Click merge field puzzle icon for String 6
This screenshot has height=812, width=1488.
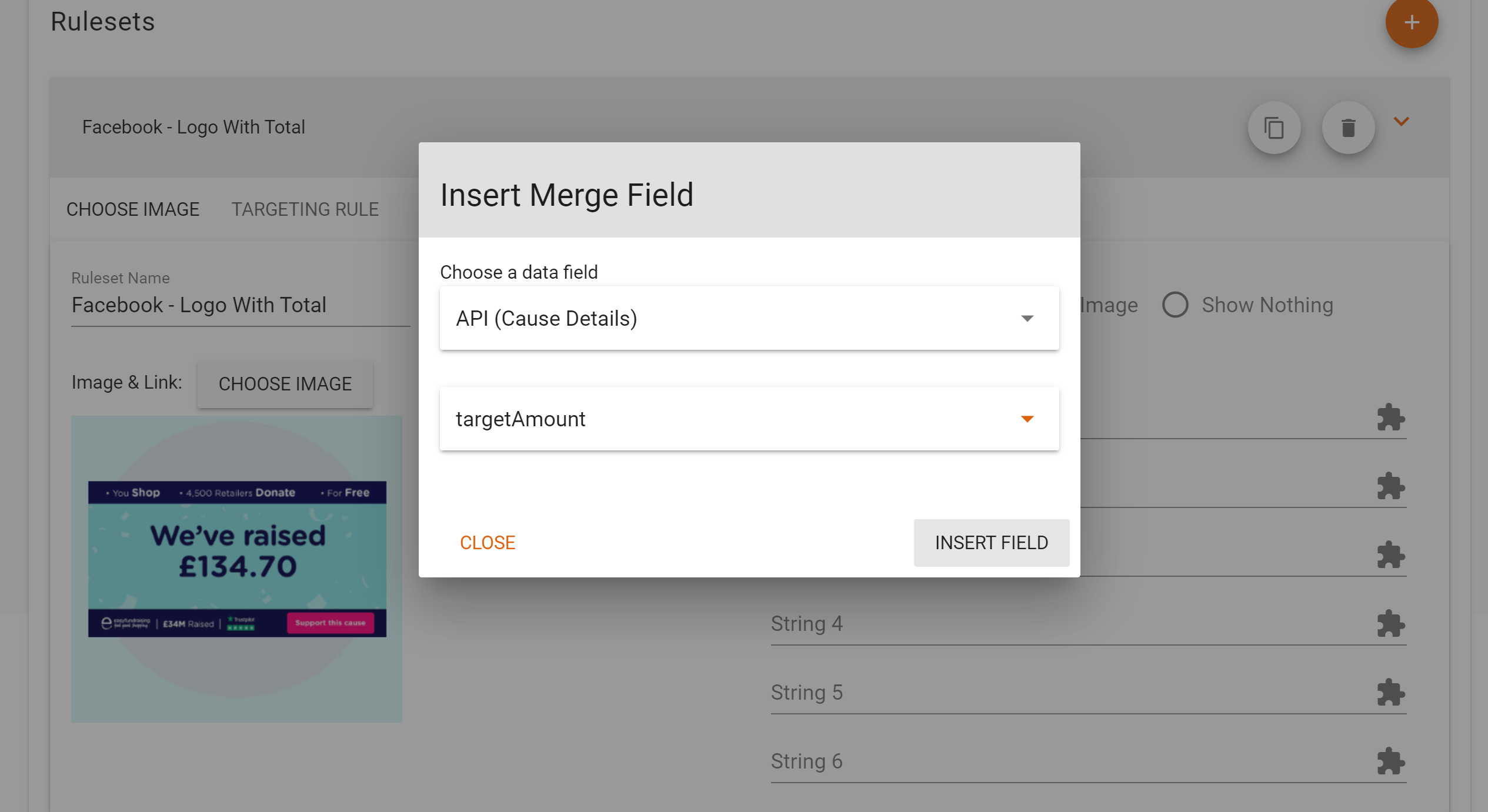[1390, 761]
